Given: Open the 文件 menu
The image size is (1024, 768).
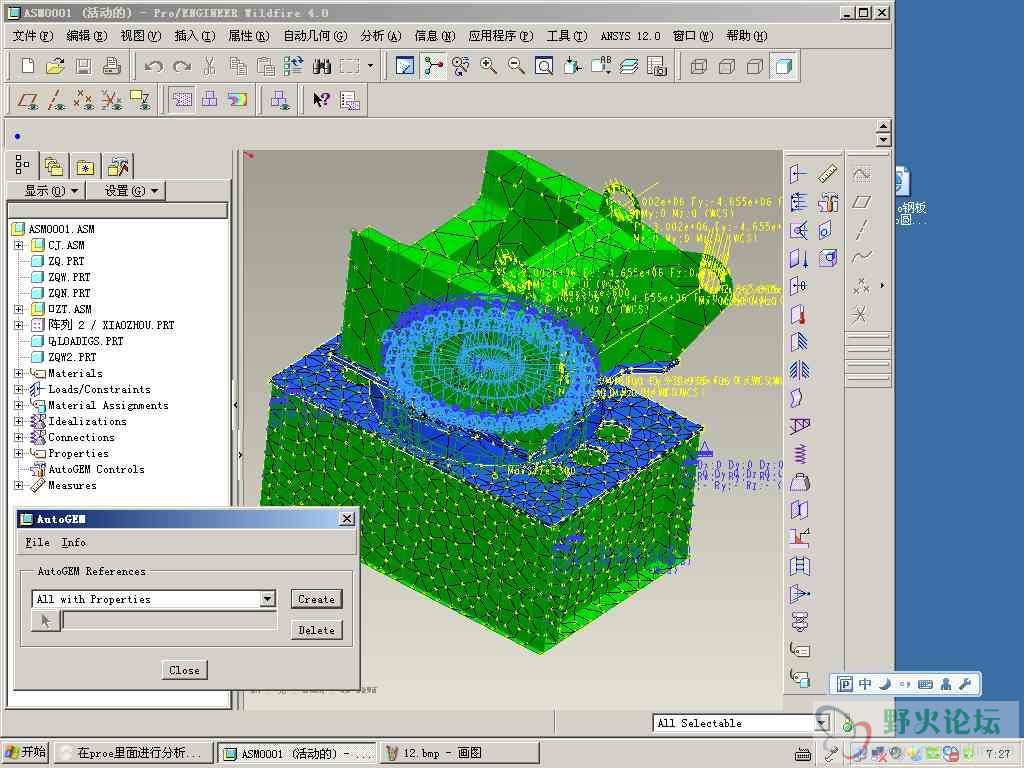Looking at the screenshot, I should [x=32, y=36].
